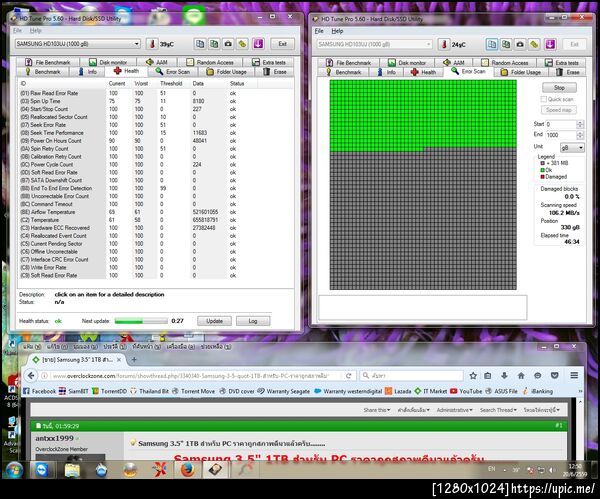The height and width of the screenshot is (499, 600).
Task: Switch to Error Scan tab in left window
Action: pyautogui.click(x=173, y=72)
